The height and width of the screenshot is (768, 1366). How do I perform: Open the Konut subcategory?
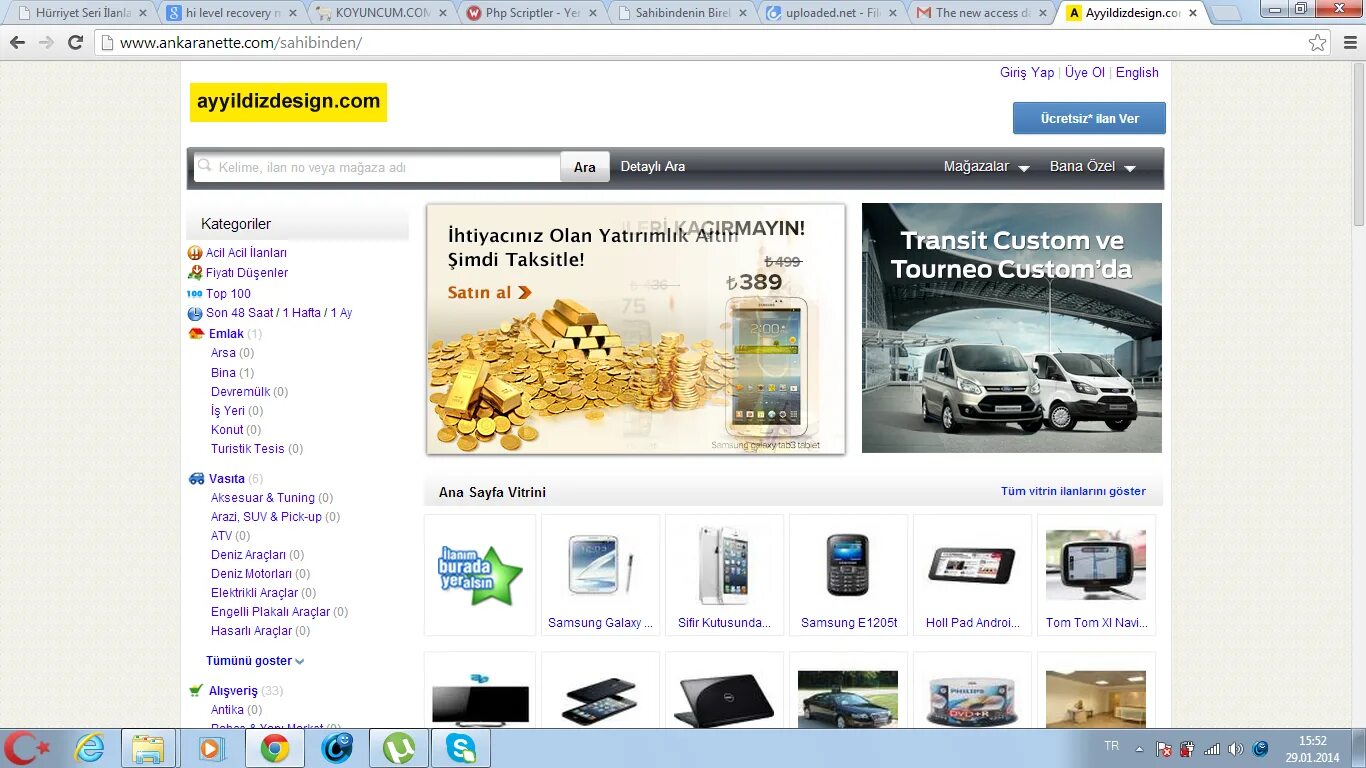(227, 430)
